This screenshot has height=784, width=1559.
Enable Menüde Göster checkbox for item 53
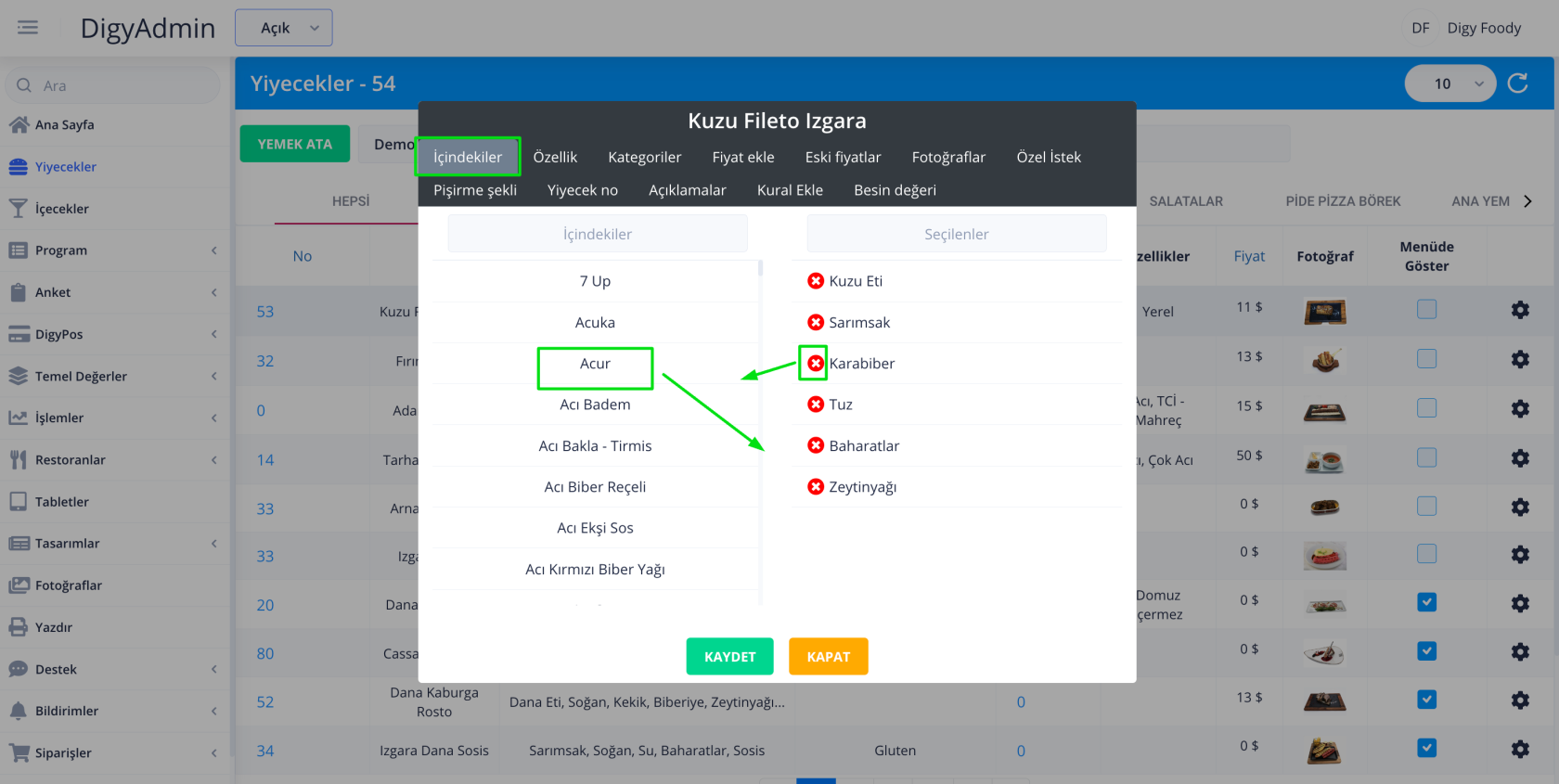point(1427,309)
